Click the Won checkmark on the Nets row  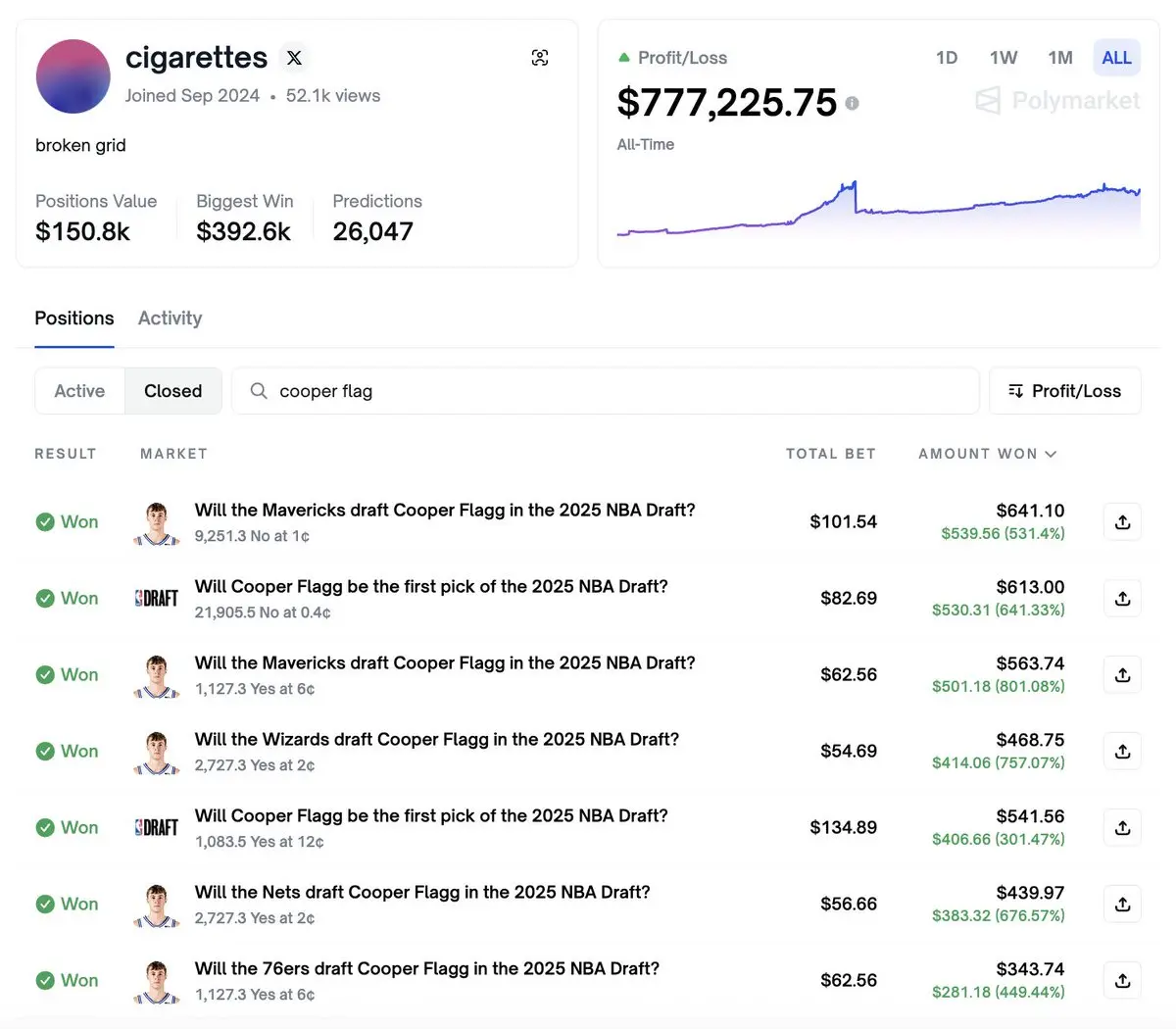(45, 905)
